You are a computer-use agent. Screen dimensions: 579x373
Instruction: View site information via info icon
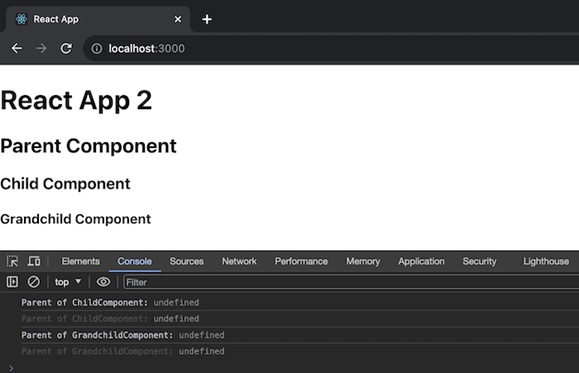point(97,48)
